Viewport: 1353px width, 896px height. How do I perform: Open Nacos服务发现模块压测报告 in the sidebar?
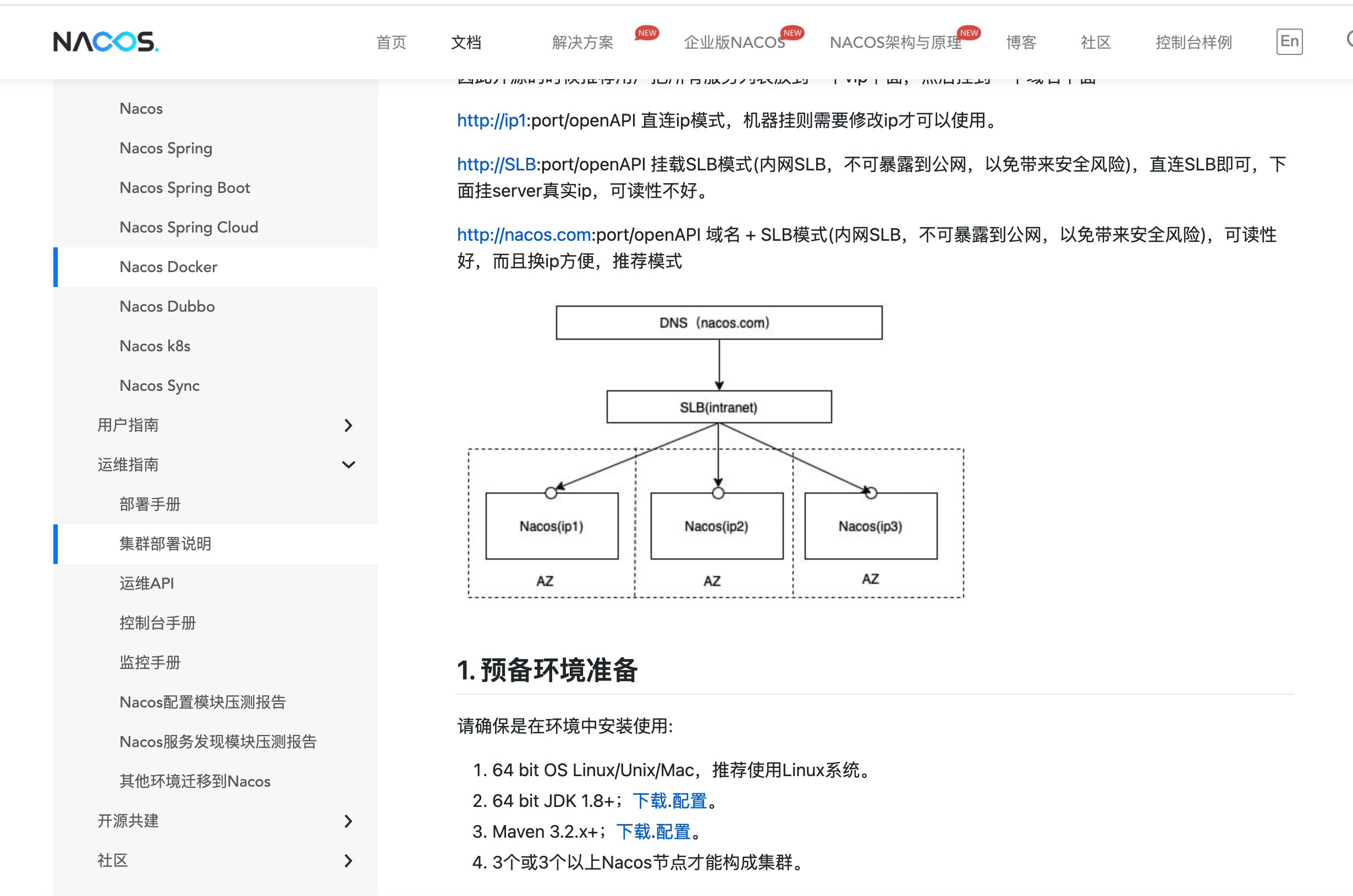click(218, 742)
